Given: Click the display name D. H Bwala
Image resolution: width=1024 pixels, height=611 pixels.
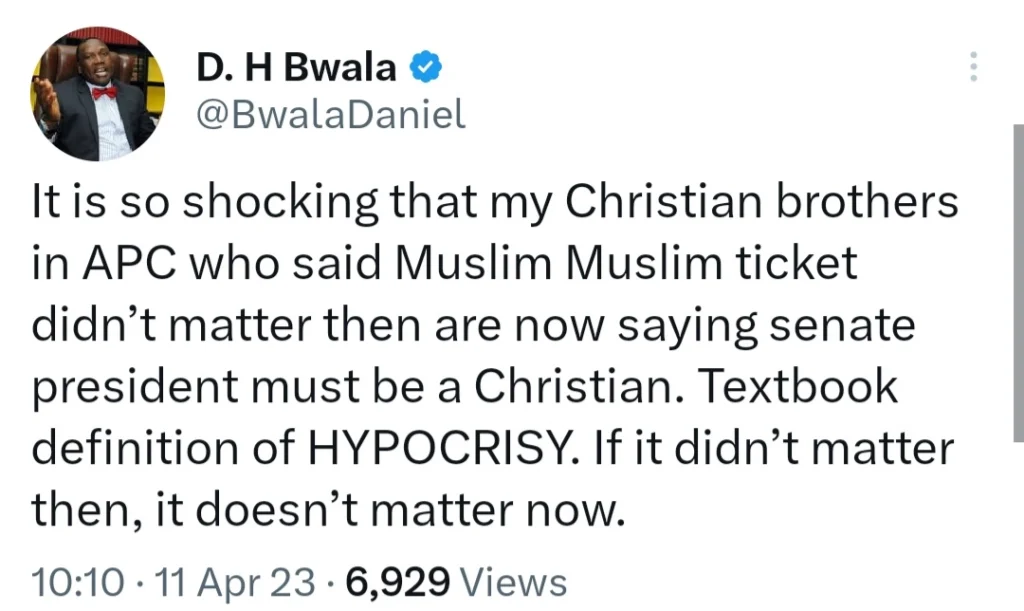Looking at the screenshot, I should click(x=296, y=69).
